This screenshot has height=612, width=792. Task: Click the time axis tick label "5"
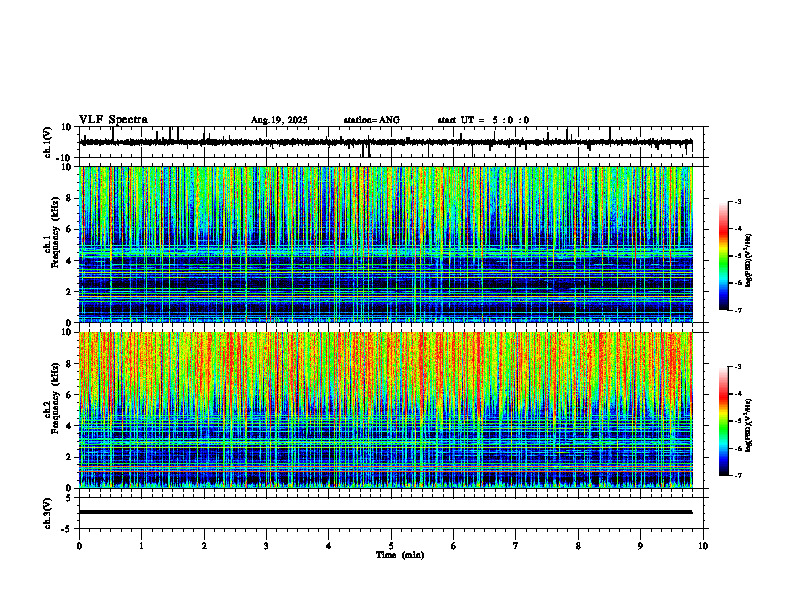(x=391, y=546)
